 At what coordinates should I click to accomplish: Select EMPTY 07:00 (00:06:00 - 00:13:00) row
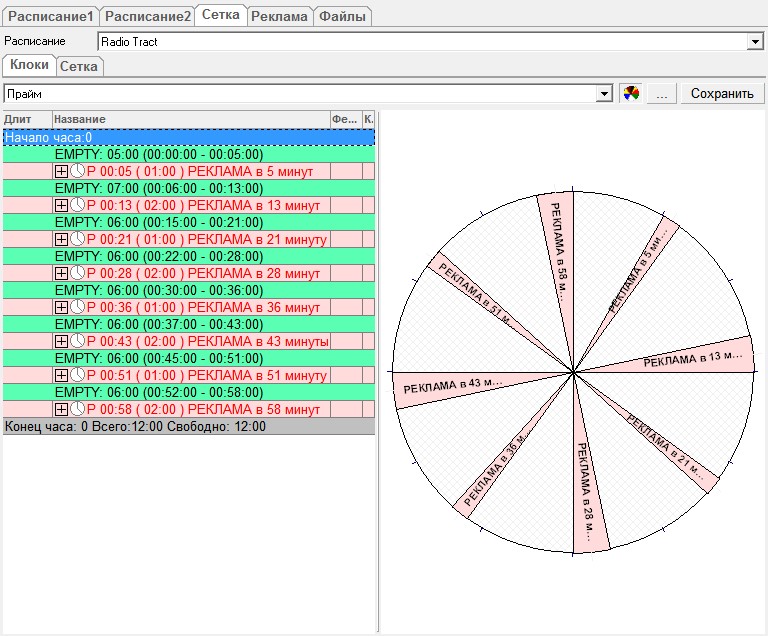[x=189, y=188]
